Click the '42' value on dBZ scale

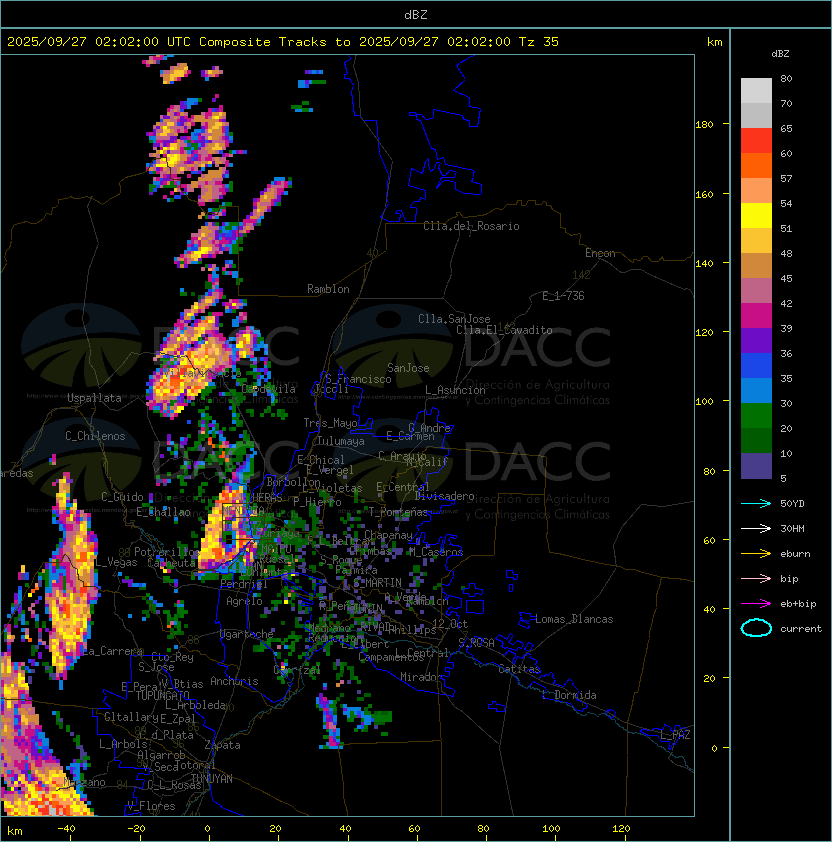coord(786,303)
